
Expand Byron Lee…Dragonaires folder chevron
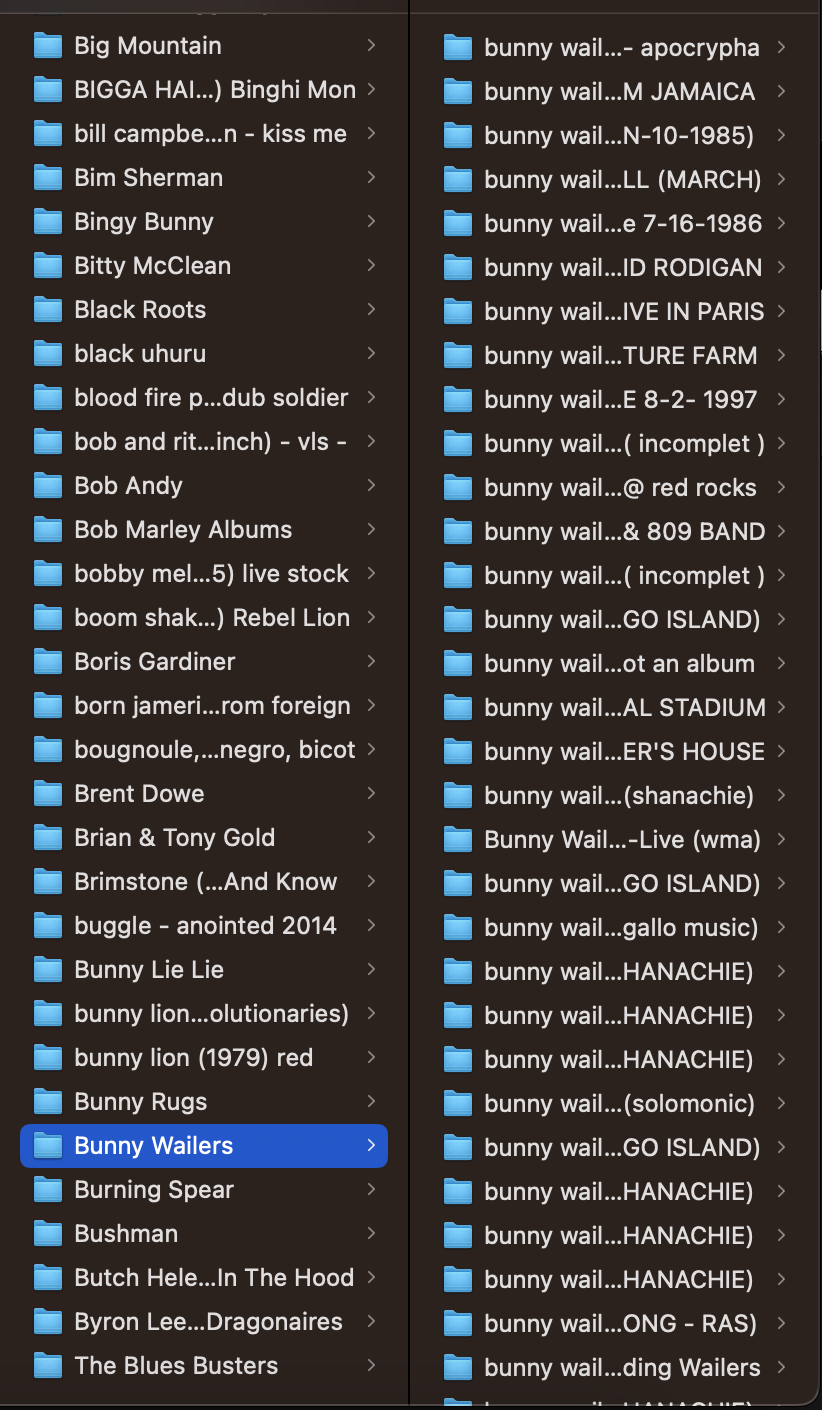371,1322
